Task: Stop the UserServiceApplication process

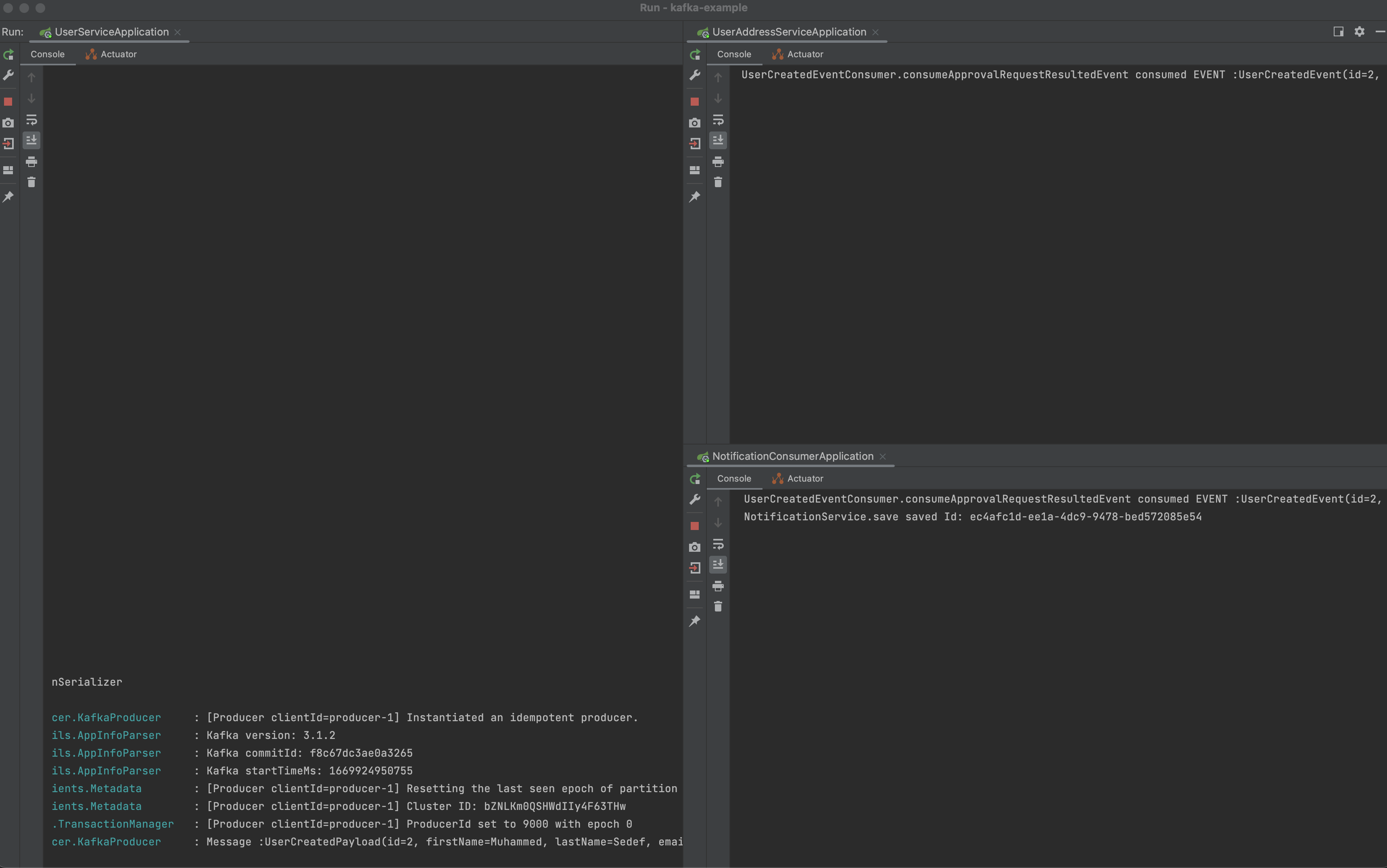Action: coord(8,102)
